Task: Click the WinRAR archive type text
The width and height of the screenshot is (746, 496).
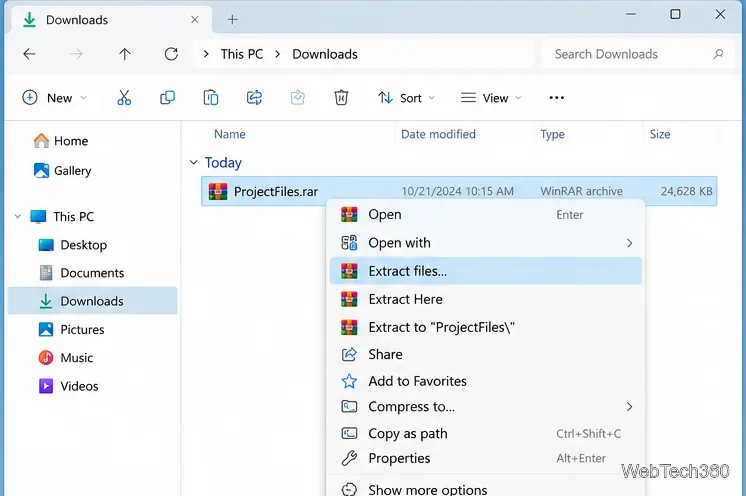Action: tap(581, 191)
